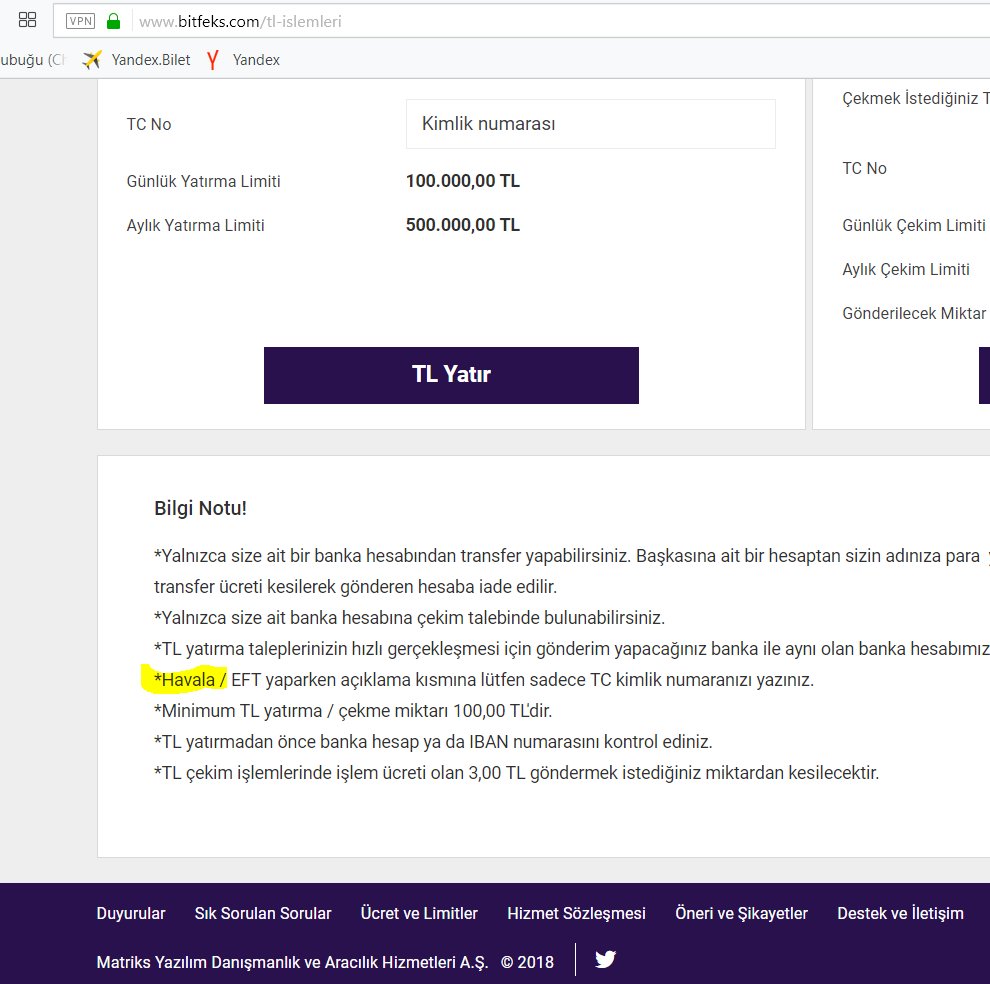Click the Minimum TL yatırma note line
This screenshot has height=984, width=990.
click(353, 711)
